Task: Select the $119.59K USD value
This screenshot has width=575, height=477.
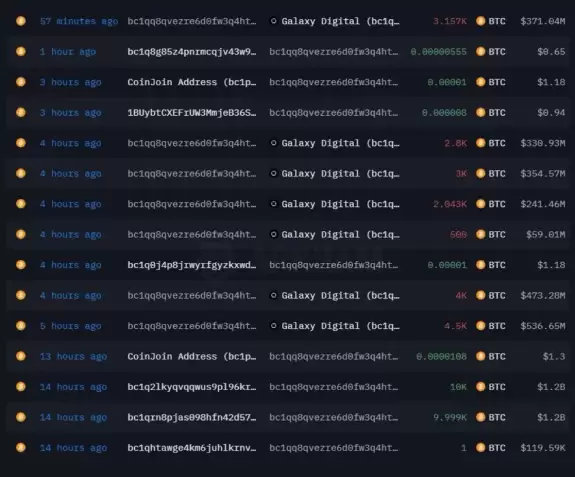Action: pos(543,448)
